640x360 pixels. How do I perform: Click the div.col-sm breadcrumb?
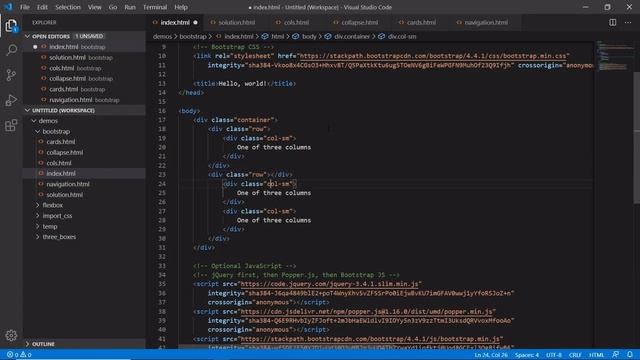(x=402, y=36)
